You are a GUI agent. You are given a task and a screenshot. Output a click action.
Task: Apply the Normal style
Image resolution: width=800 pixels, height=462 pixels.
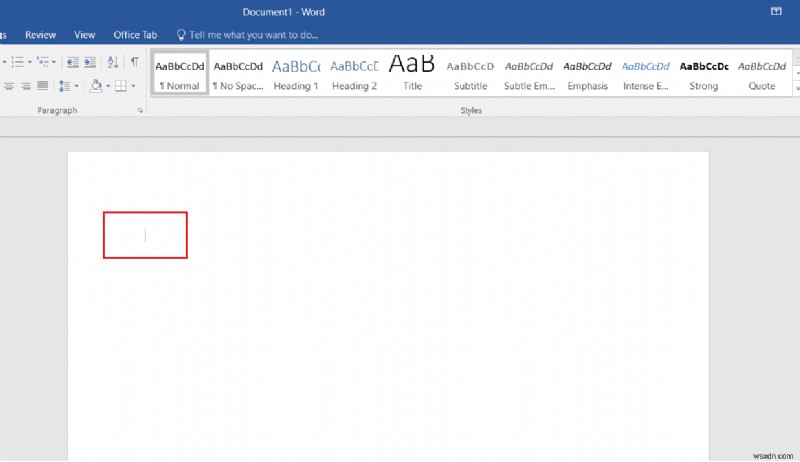(x=180, y=73)
